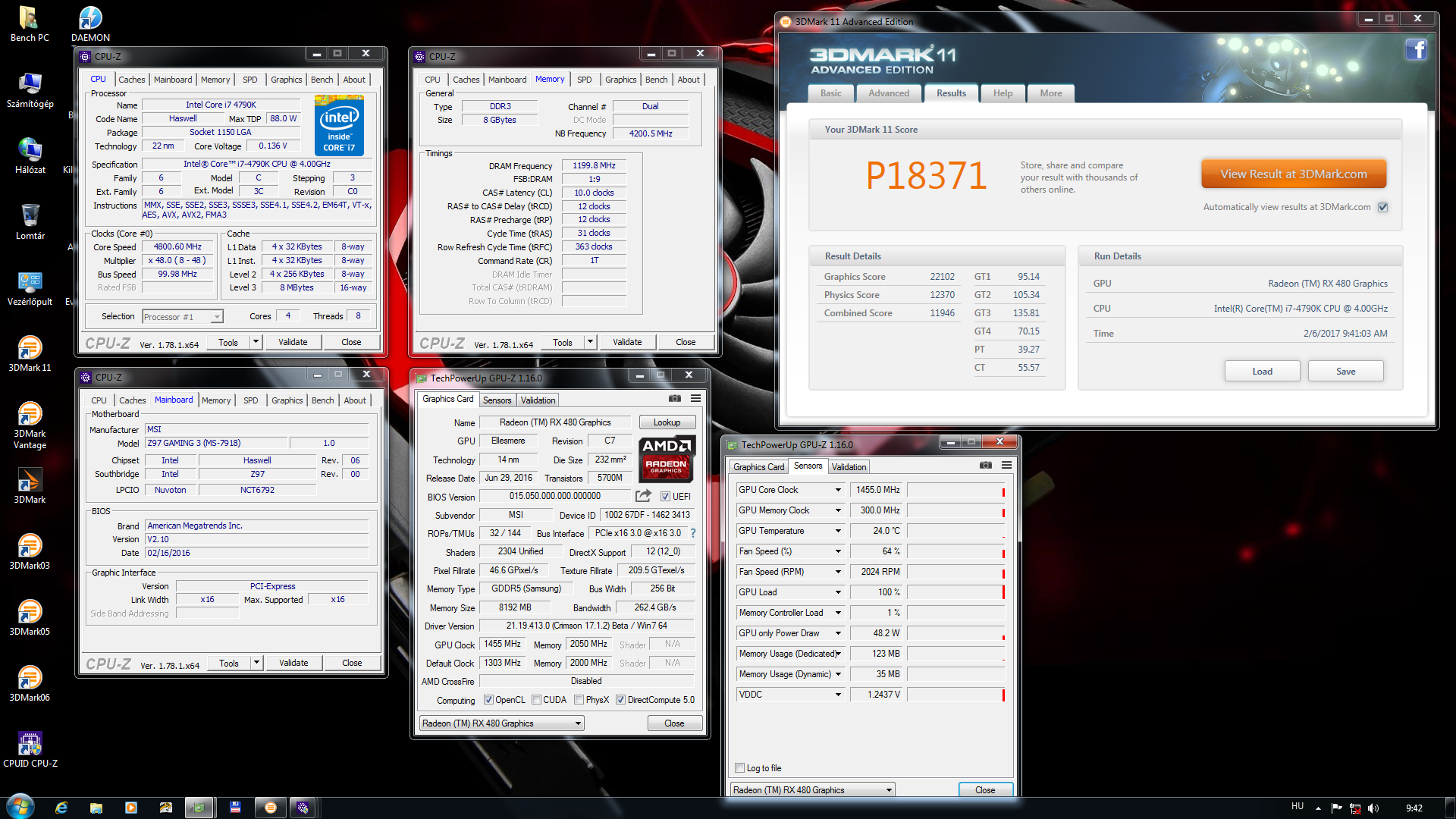The image size is (1456, 819).
Task: Launch 3DMark 11 from the desktop
Action: coord(30,354)
